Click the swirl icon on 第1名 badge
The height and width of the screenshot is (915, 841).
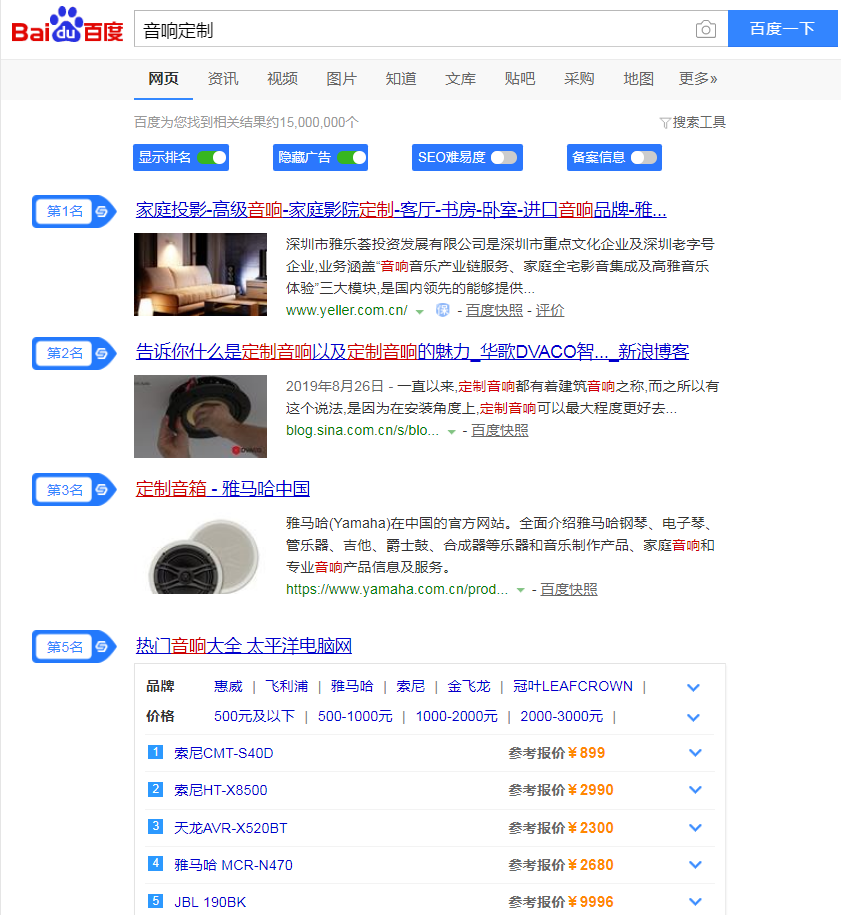point(102,211)
